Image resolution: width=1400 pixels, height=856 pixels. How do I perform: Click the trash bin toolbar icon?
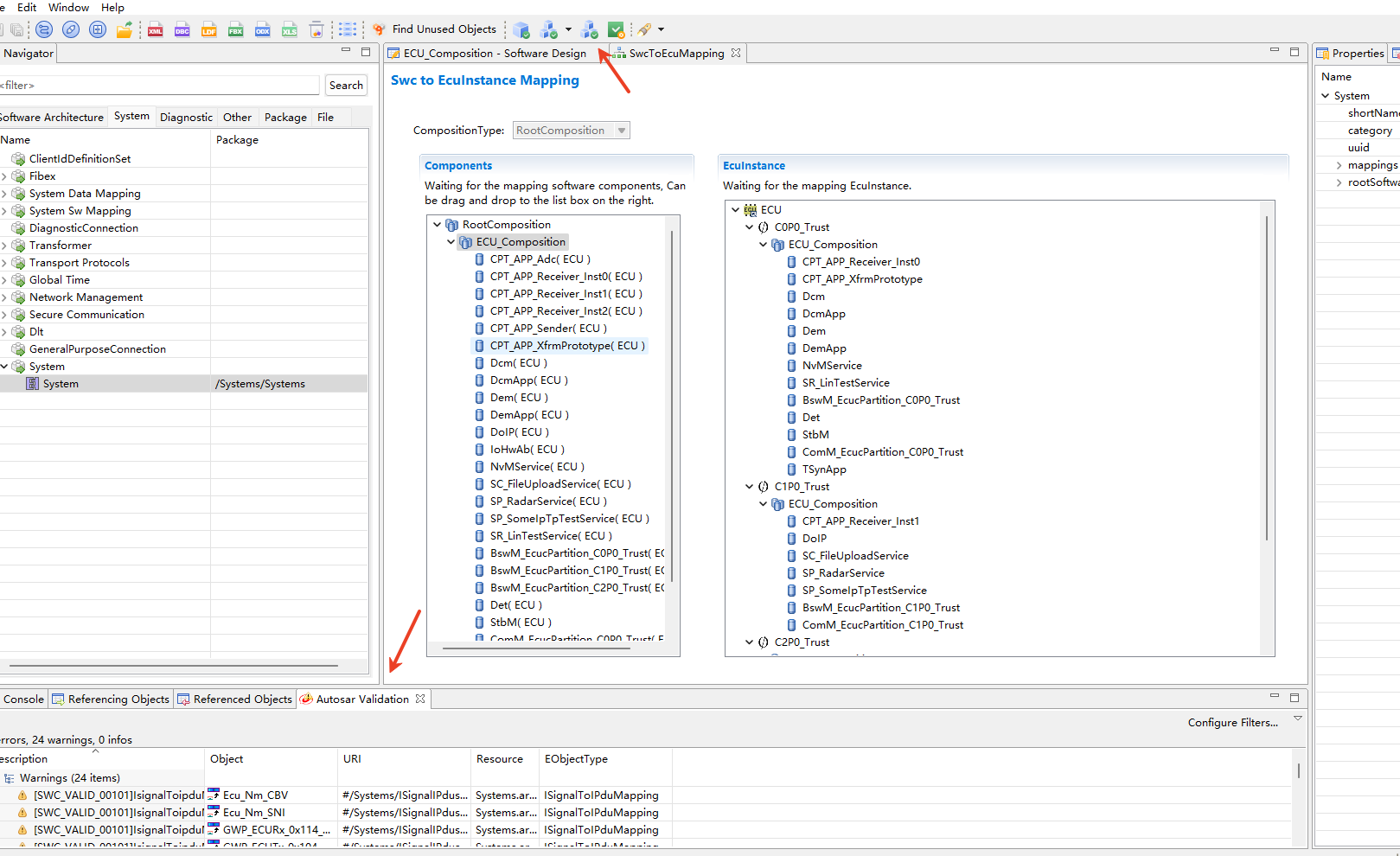(316, 30)
